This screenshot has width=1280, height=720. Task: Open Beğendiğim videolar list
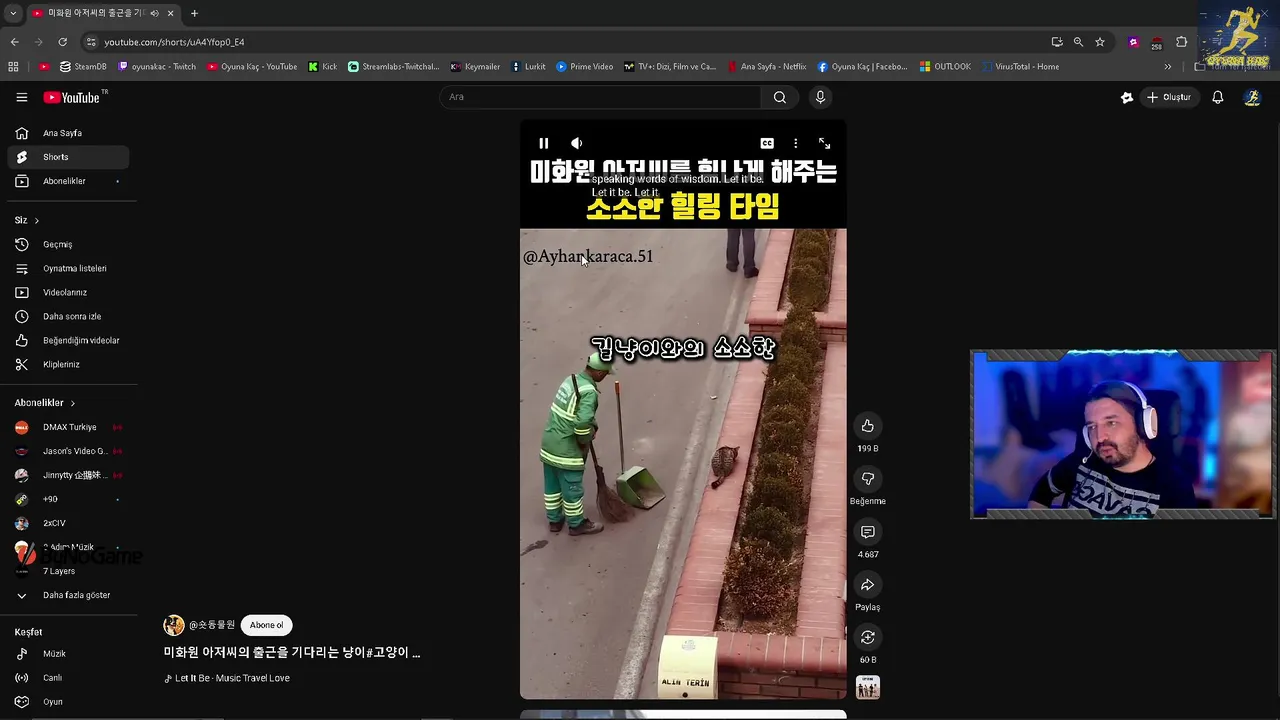coord(68,340)
